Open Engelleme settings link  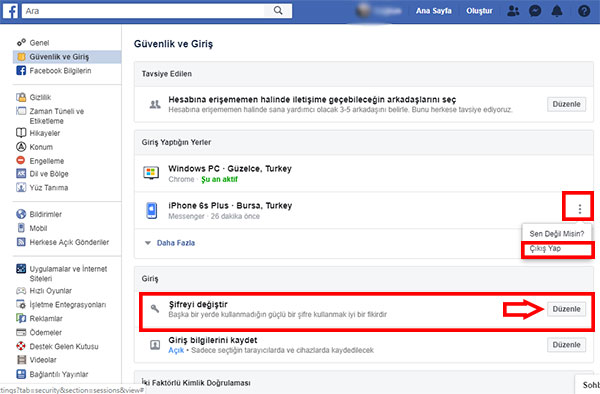click(x=47, y=161)
